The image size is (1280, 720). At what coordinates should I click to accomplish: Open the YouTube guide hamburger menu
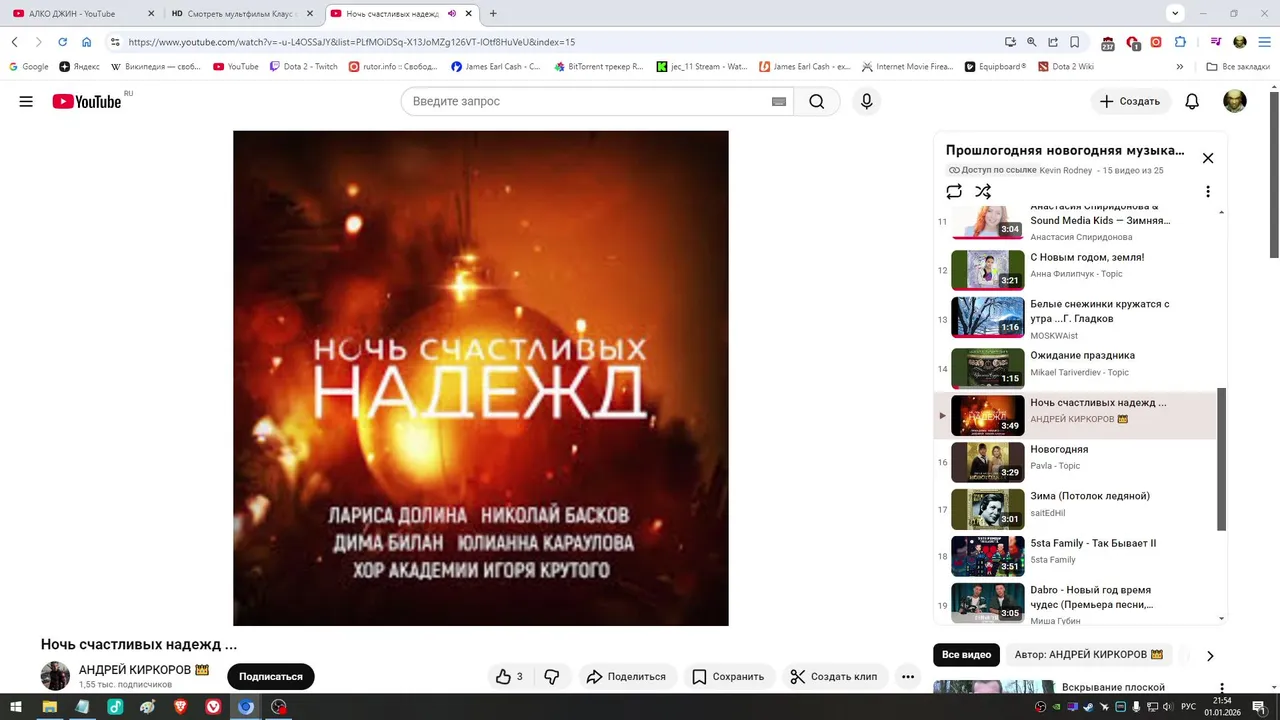tap(26, 101)
